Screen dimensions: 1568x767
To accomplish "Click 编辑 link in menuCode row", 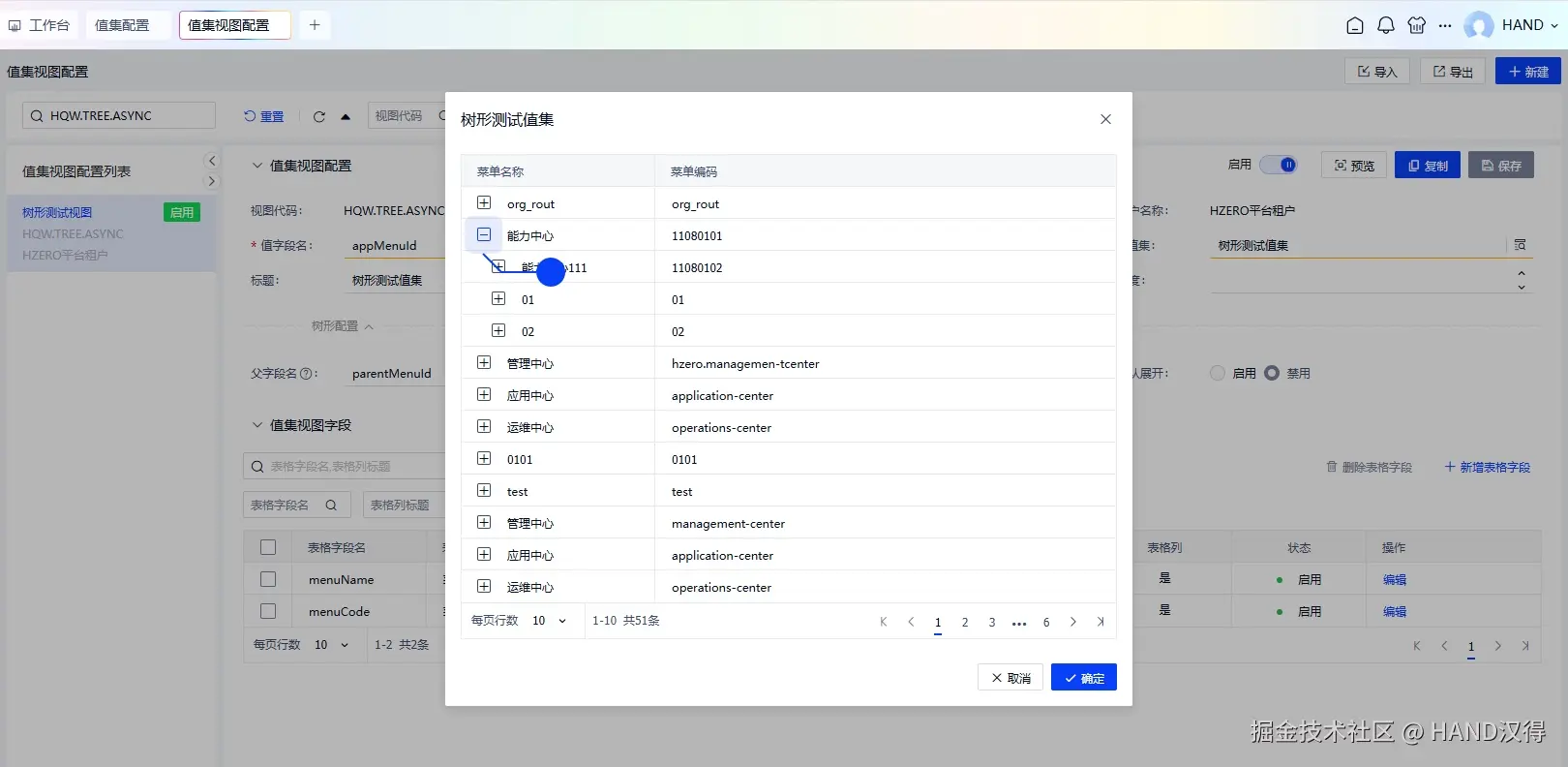I will (1395, 611).
